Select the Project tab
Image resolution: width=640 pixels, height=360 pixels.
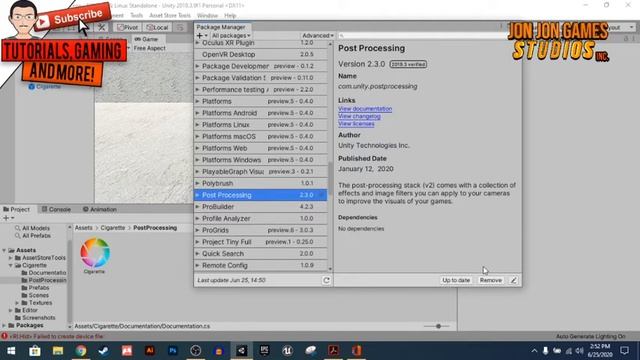[x=16, y=209]
